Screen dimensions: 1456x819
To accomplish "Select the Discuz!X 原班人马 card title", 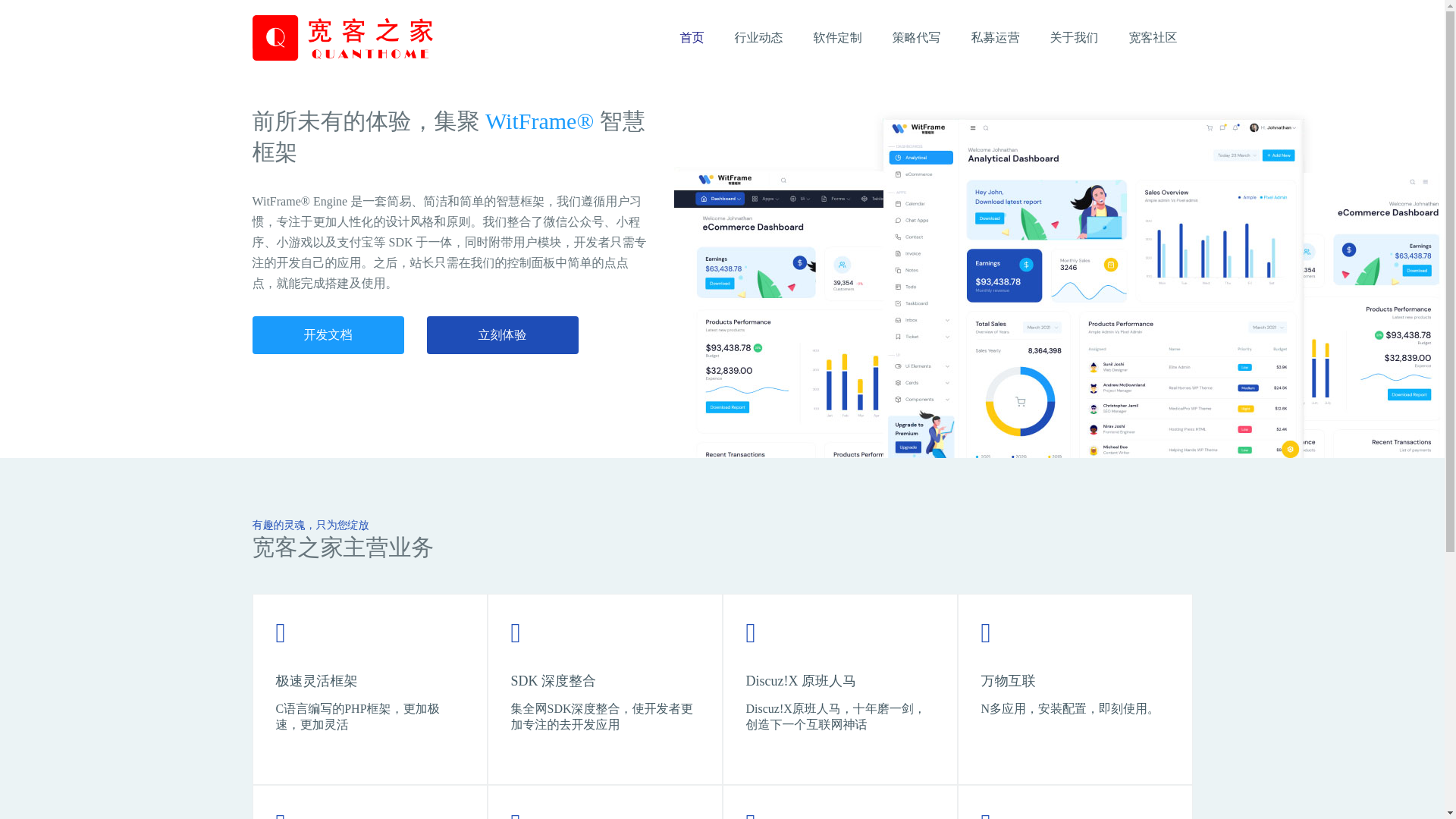I will [x=801, y=681].
